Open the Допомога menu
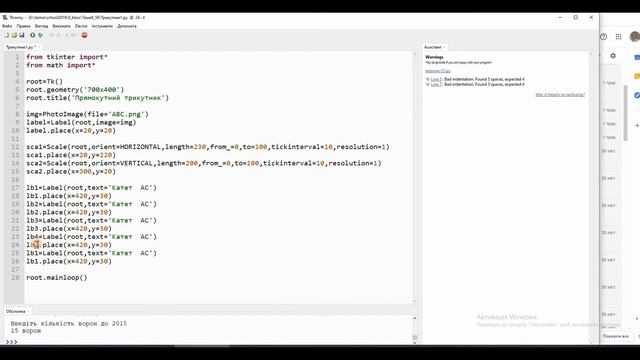Screen dimensions: 640x360 pyautogui.click(x=127, y=26)
